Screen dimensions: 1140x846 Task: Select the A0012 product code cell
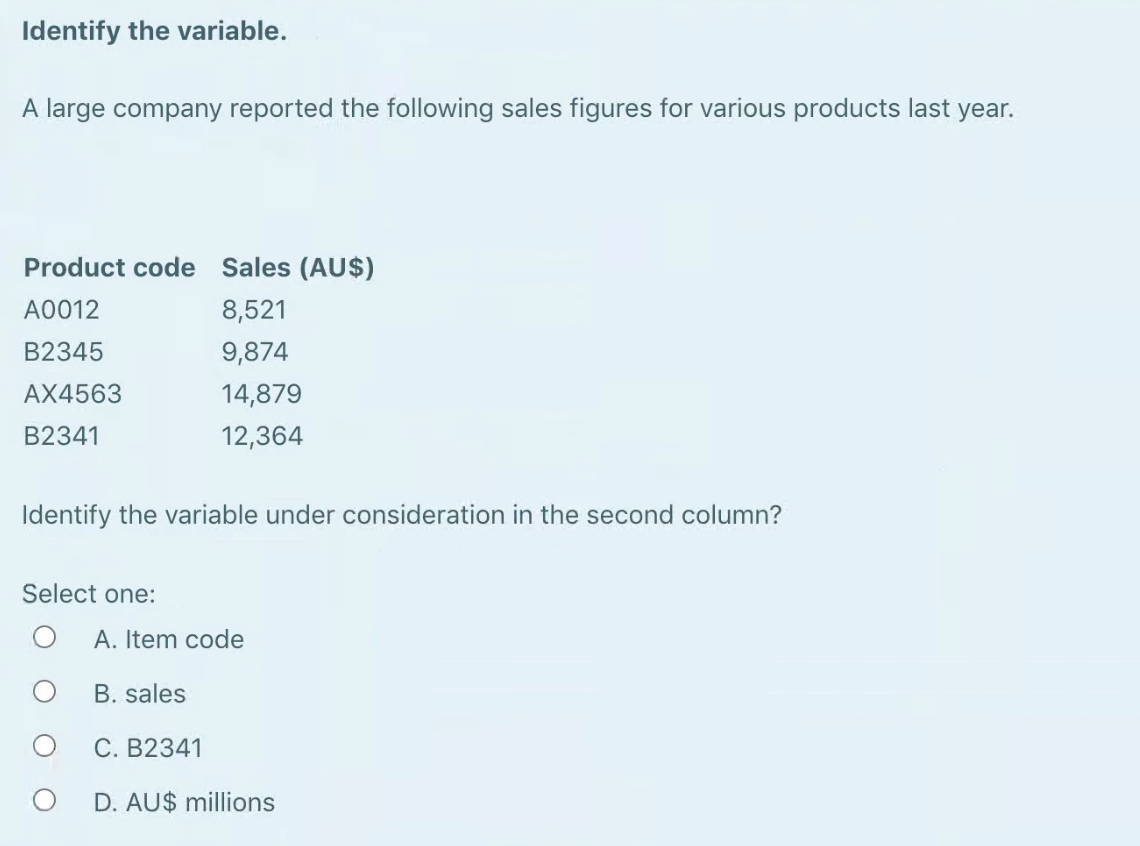tap(61, 310)
